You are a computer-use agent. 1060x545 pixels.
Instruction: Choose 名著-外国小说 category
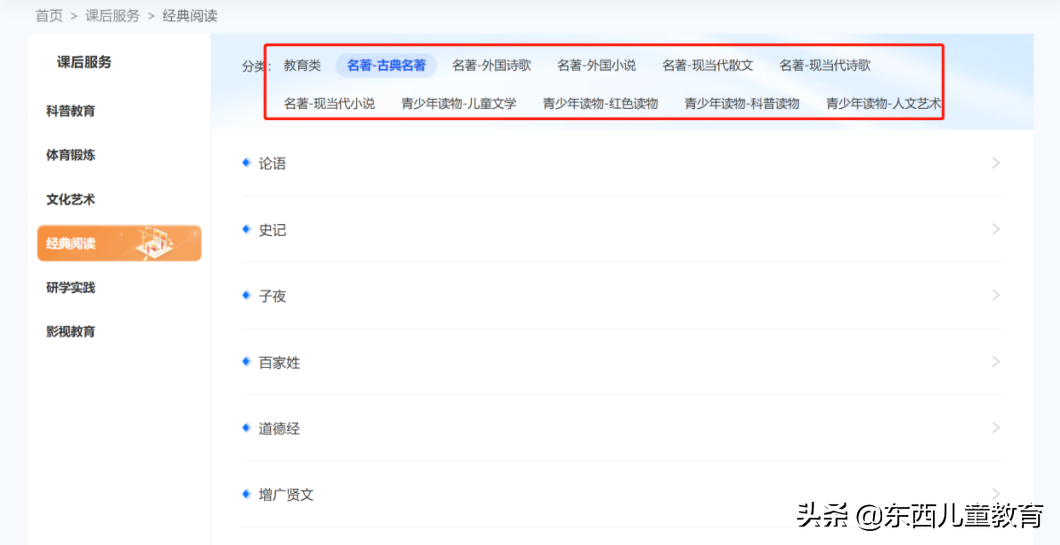596,66
